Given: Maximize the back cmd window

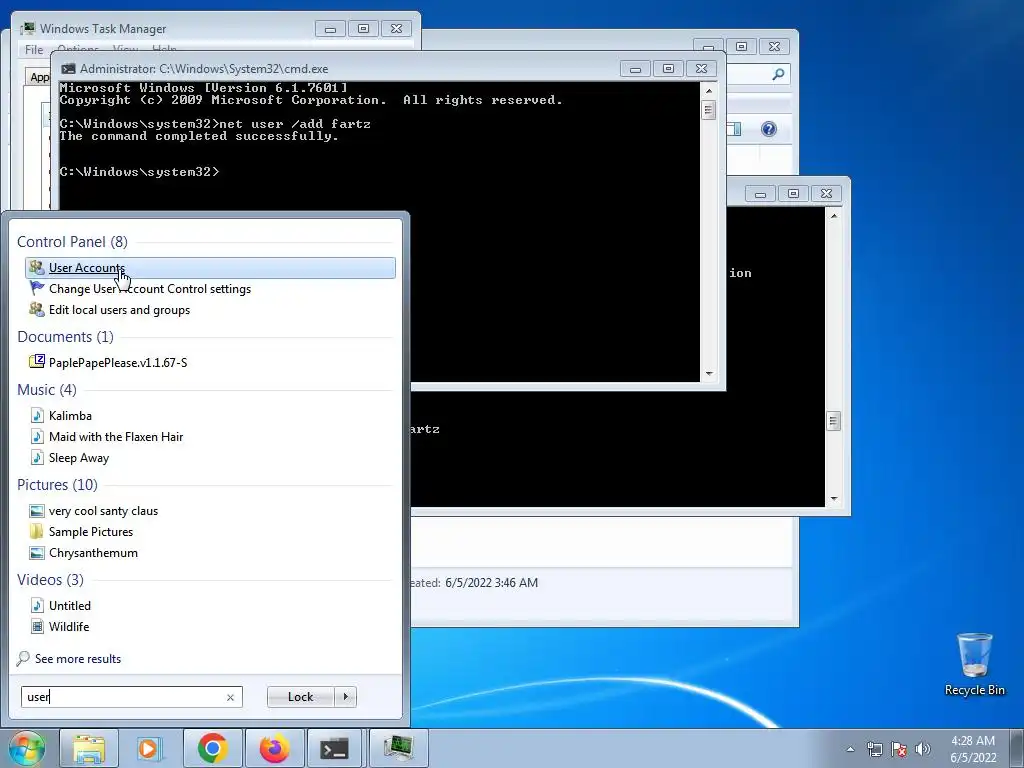Looking at the screenshot, I should click(793, 193).
